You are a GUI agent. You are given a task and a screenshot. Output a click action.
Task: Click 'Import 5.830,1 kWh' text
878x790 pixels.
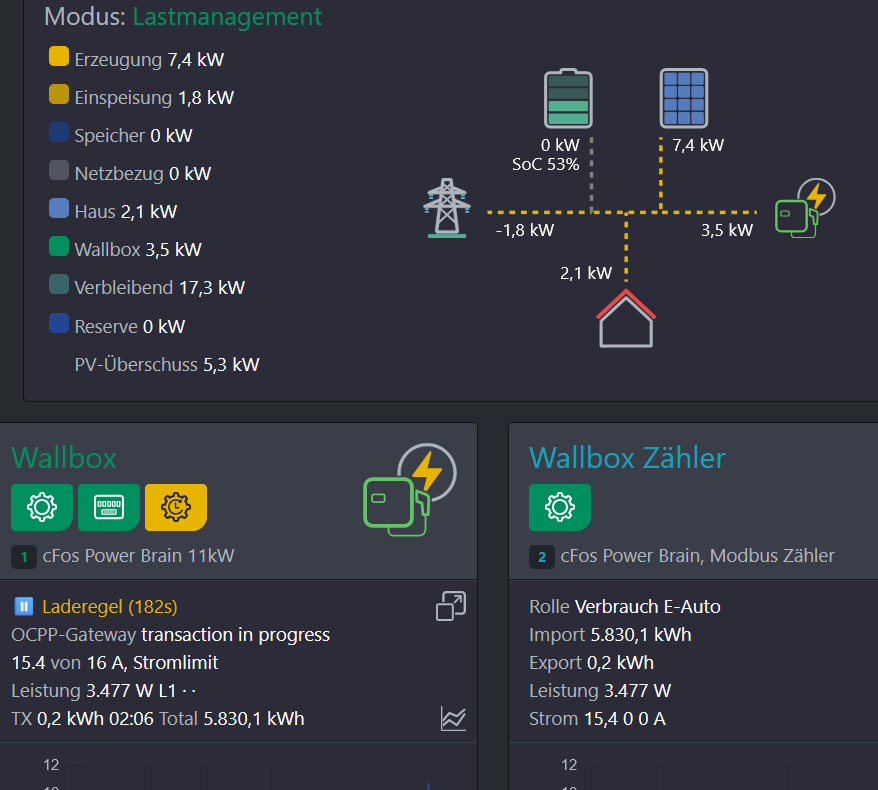[610, 635]
